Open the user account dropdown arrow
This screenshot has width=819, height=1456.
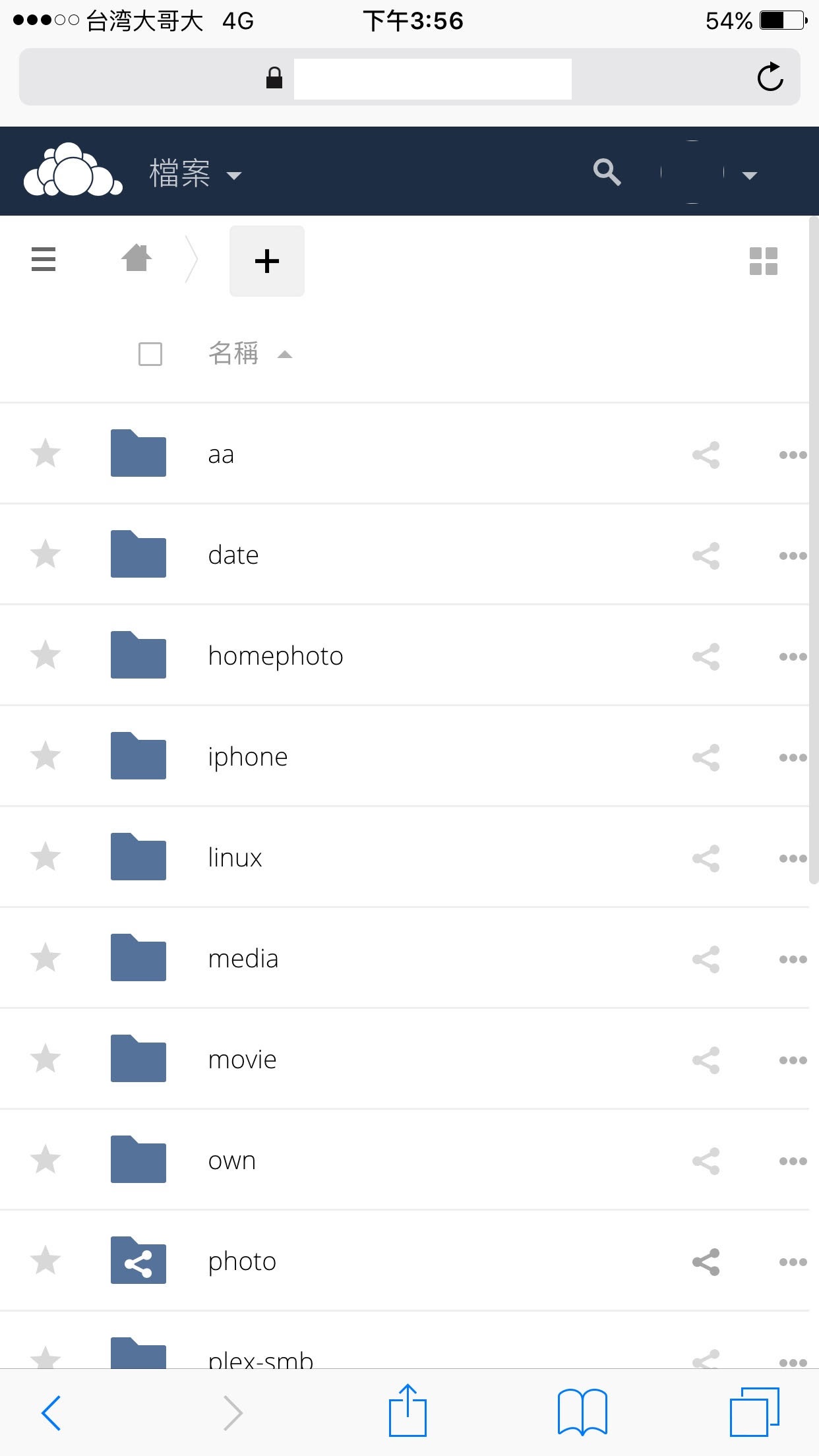[x=749, y=175]
